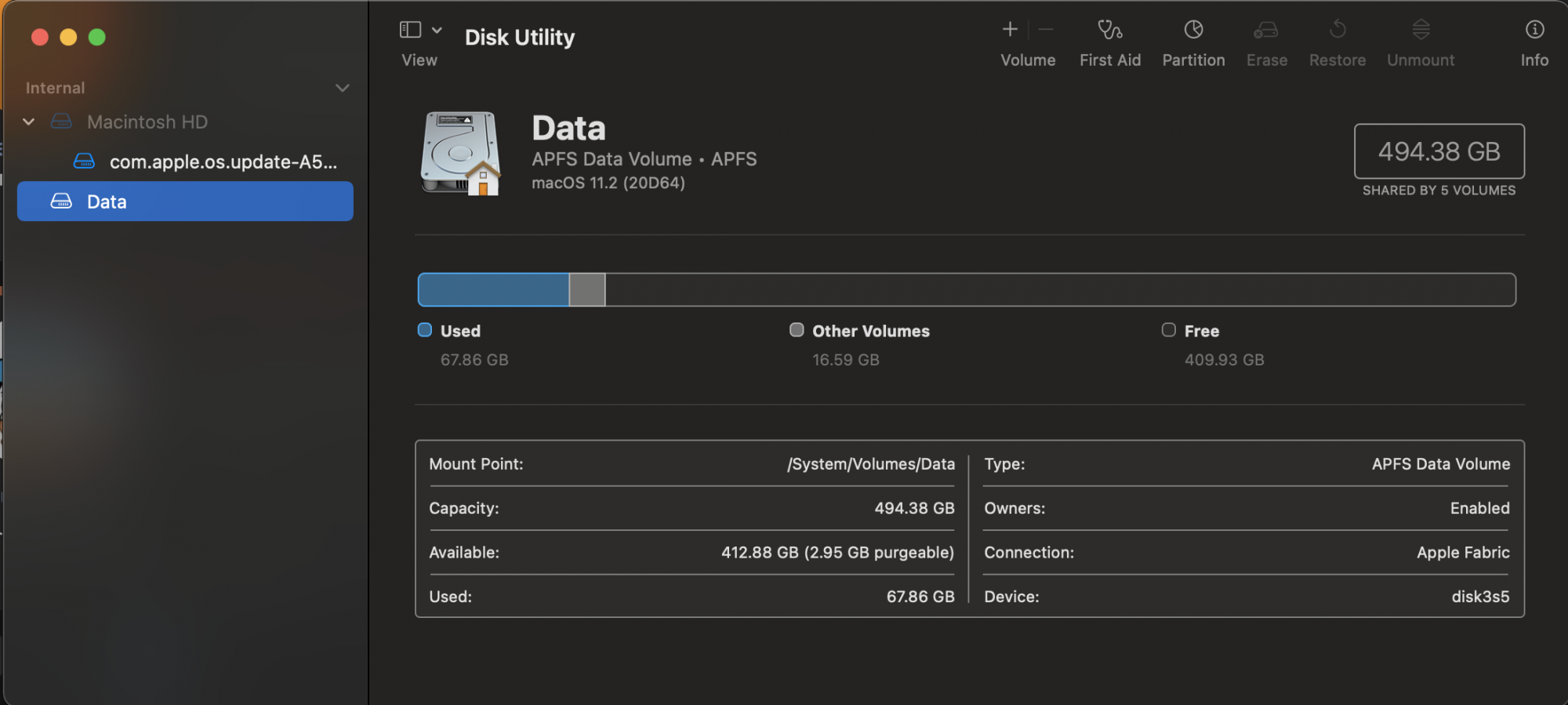Click the Unmount eject icon

pos(1421,30)
